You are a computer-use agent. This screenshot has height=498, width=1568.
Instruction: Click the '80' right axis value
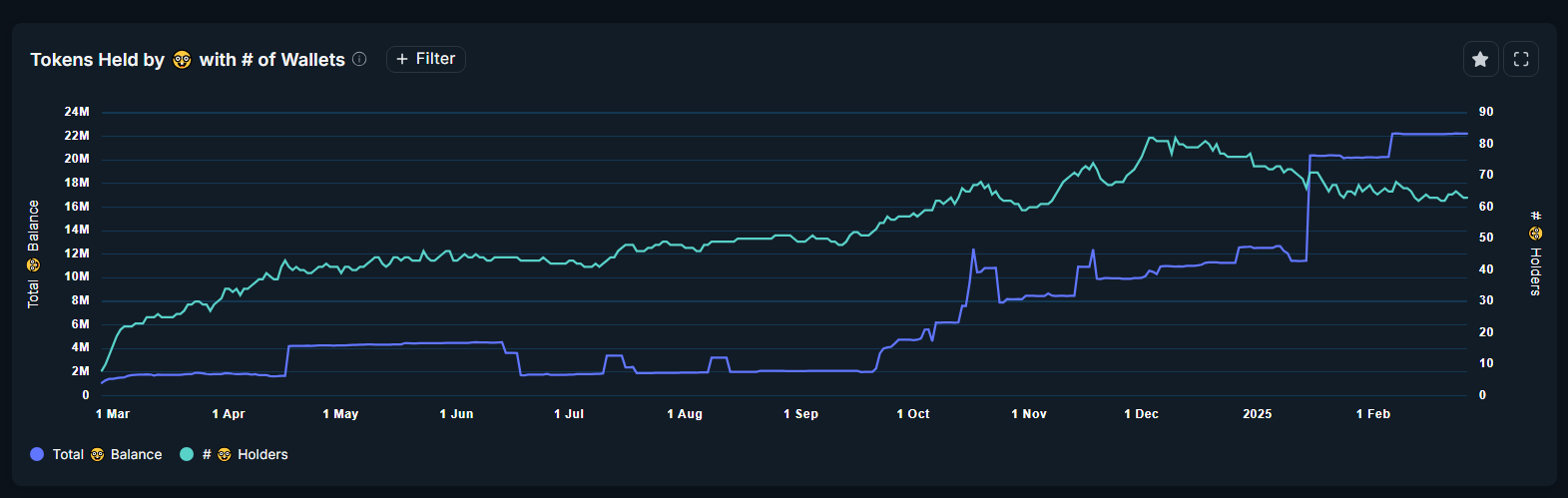[x=1486, y=144]
